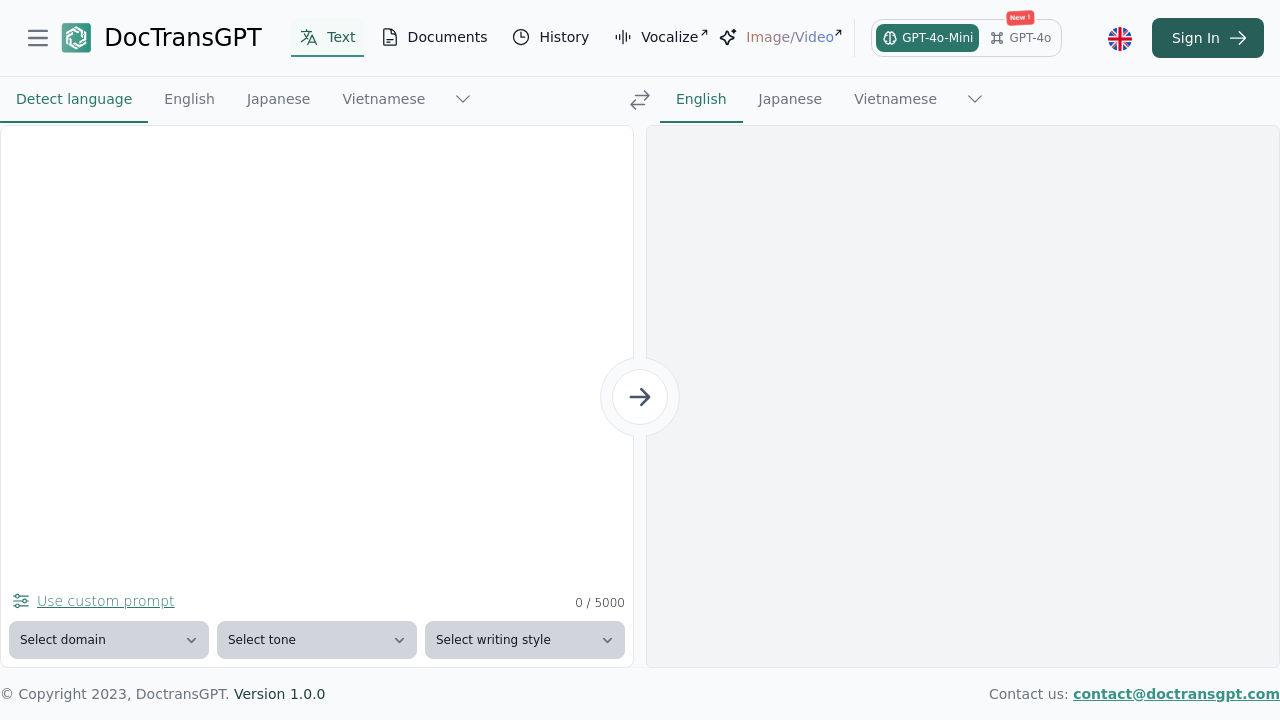Viewport: 1280px width, 720px height.
Task: Select the Text translation mode icon
Action: tap(308, 37)
